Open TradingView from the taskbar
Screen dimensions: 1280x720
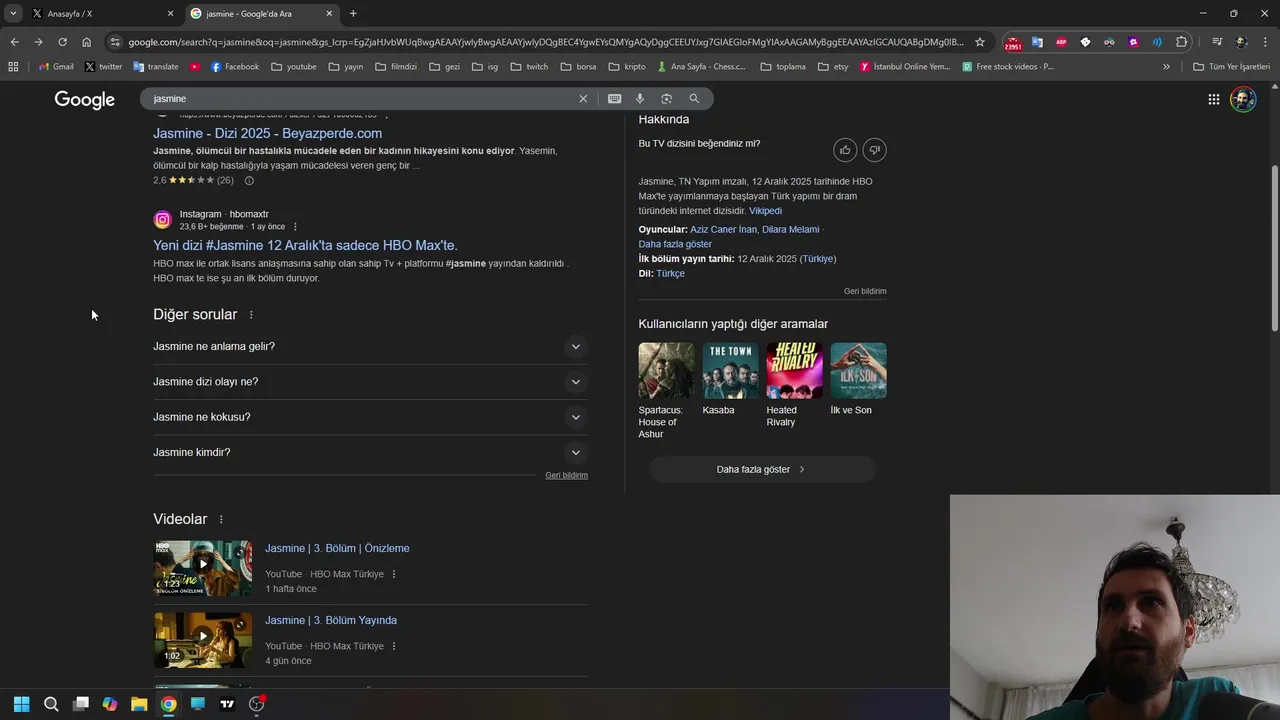[x=227, y=704]
